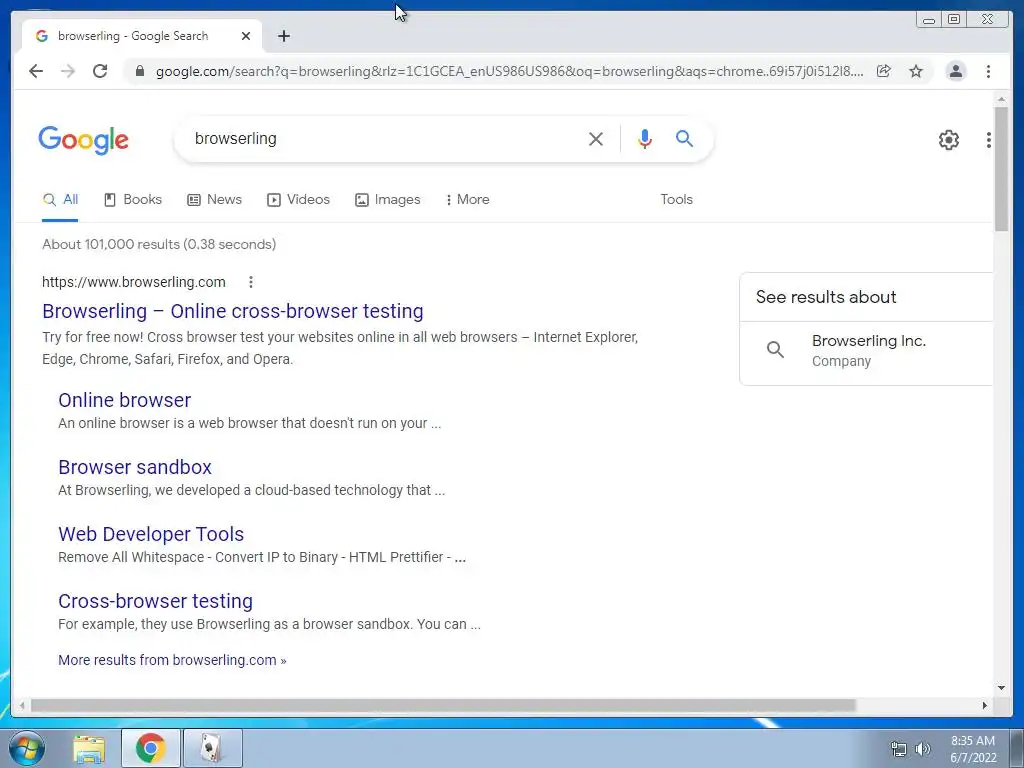
Task: Click the Chrome taskbar icon
Action: point(150,748)
